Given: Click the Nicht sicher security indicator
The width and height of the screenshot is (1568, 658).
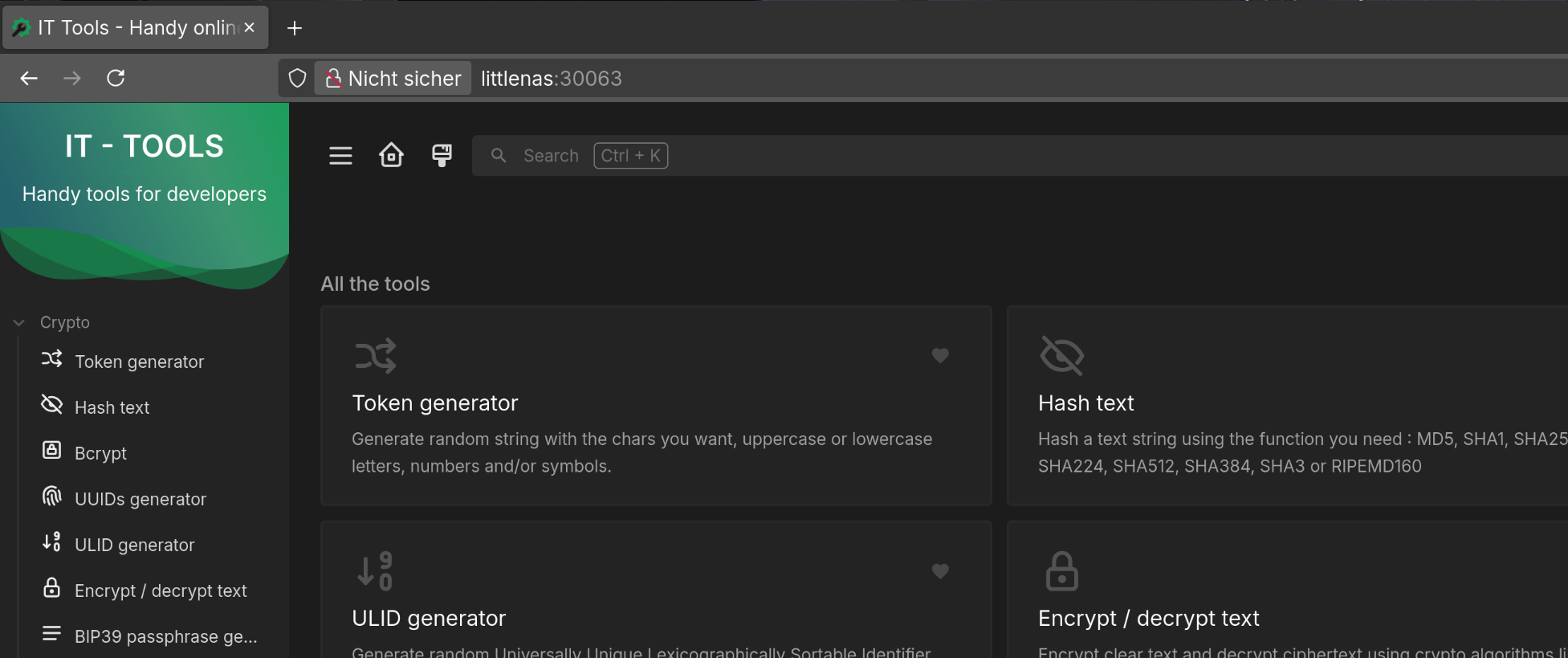Looking at the screenshot, I should click(x=393, y=79).
